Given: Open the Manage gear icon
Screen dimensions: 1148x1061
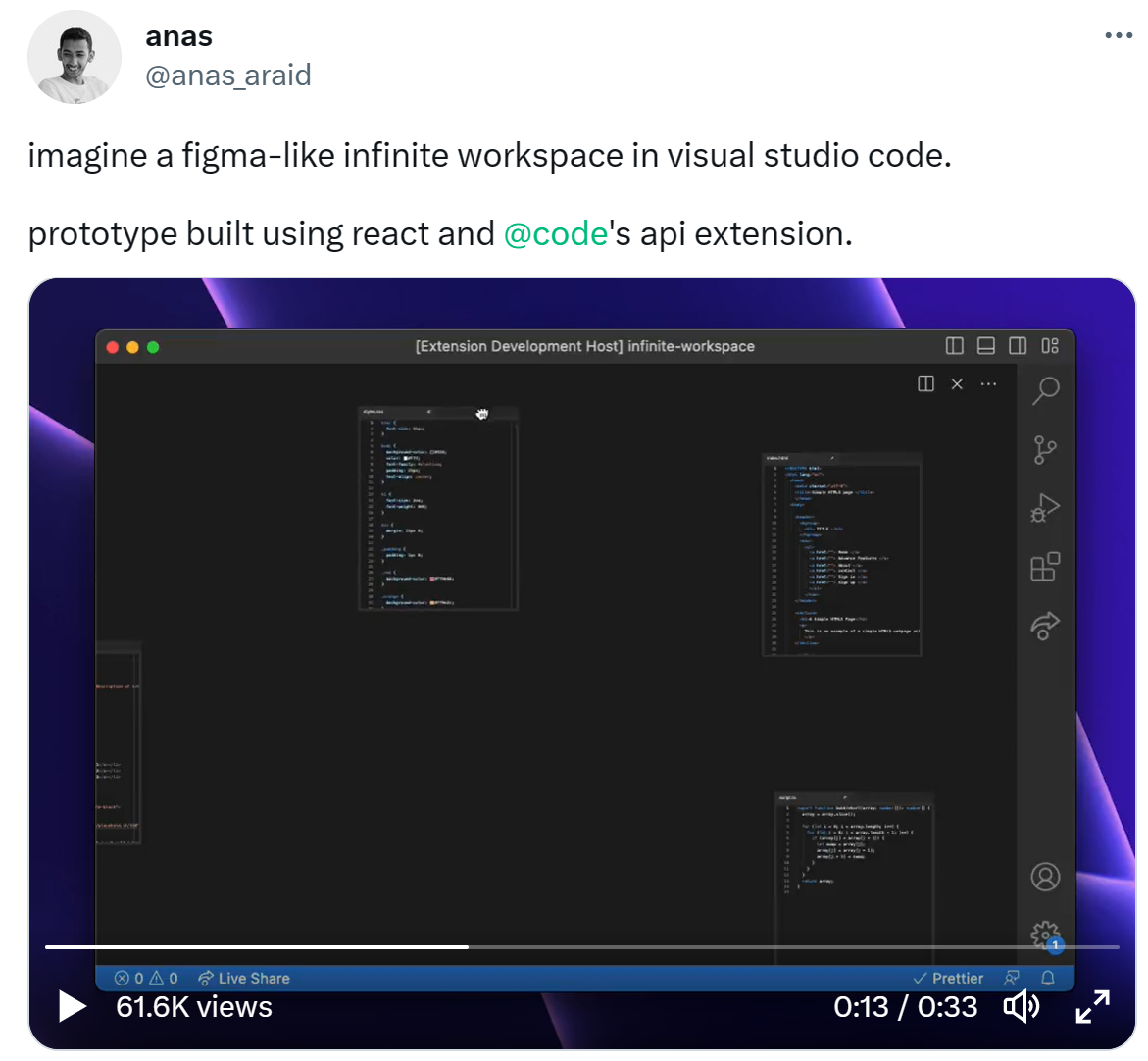Looking at the screenshot, I should click(x=1045, y=935).
